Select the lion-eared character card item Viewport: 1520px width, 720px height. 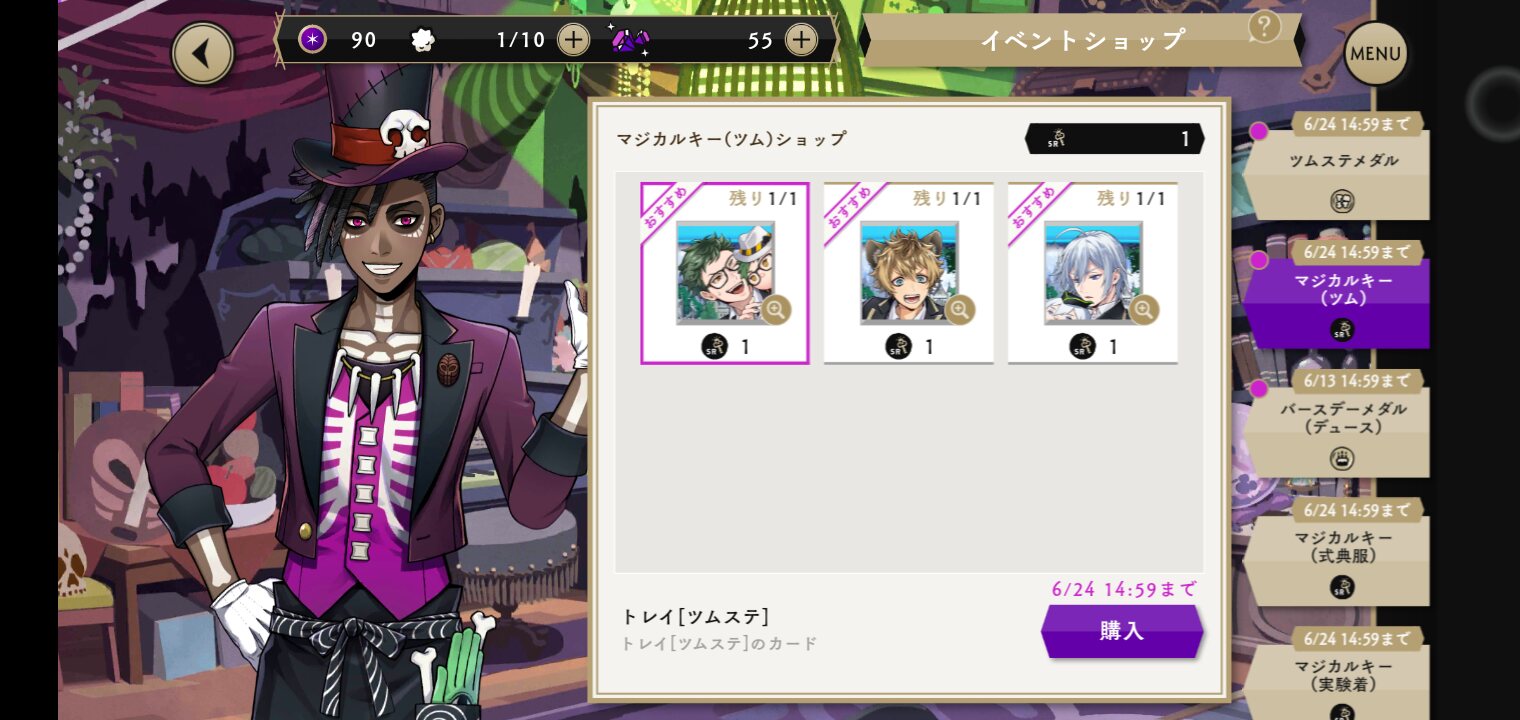coord(909,273)
